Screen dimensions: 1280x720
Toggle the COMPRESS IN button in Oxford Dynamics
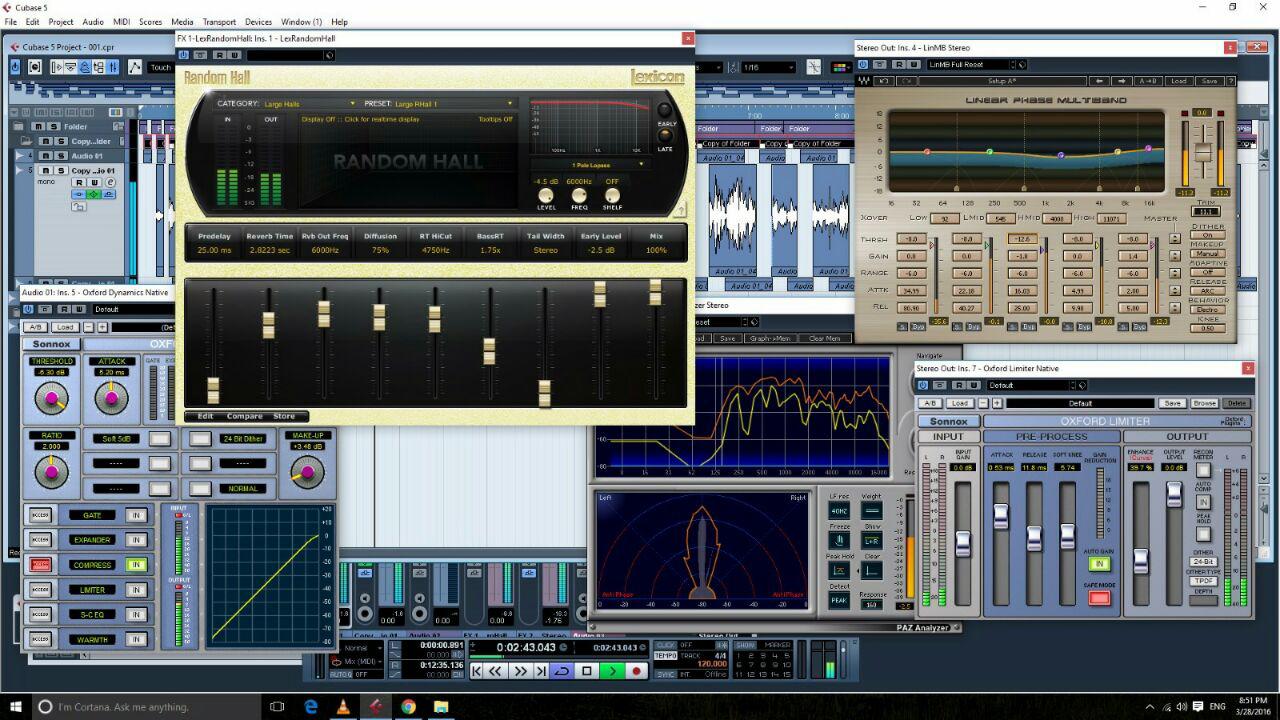coord(136,565)
